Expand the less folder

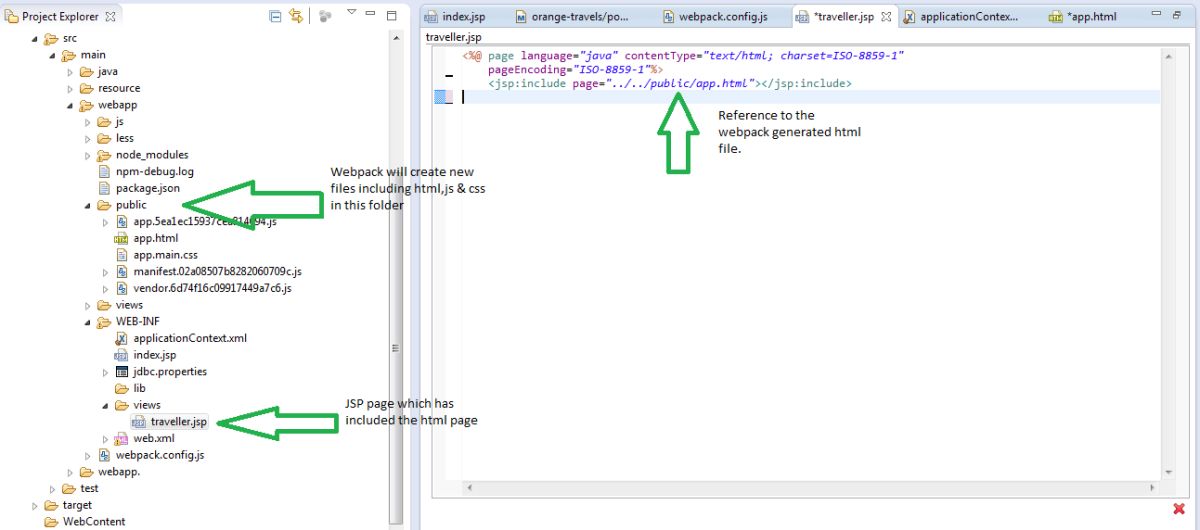[88, 138]
